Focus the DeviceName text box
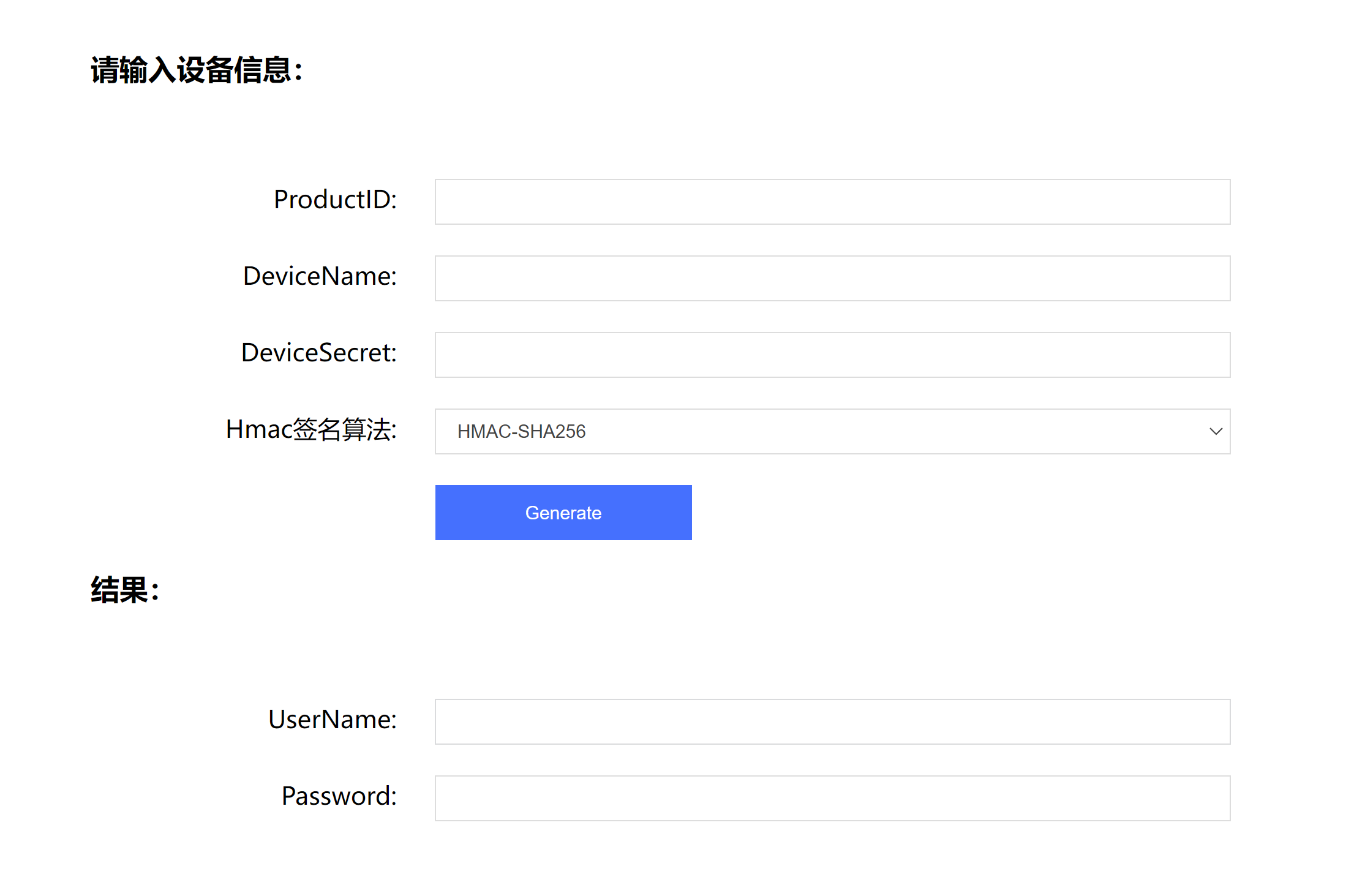Viewport: 1354px width, 896px height. [x=832, y=279]
